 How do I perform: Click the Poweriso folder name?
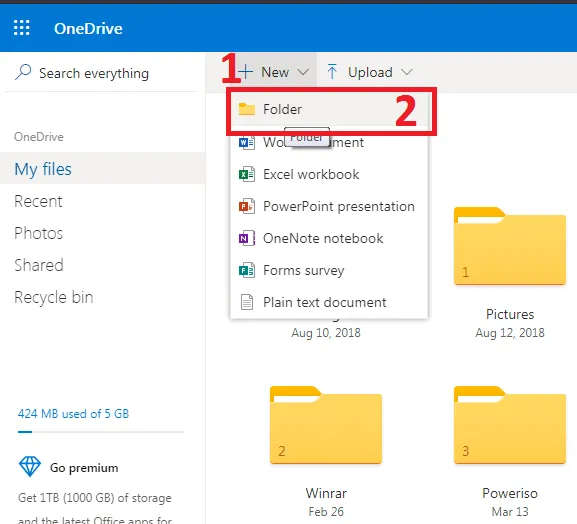click(x=510, y=493)
